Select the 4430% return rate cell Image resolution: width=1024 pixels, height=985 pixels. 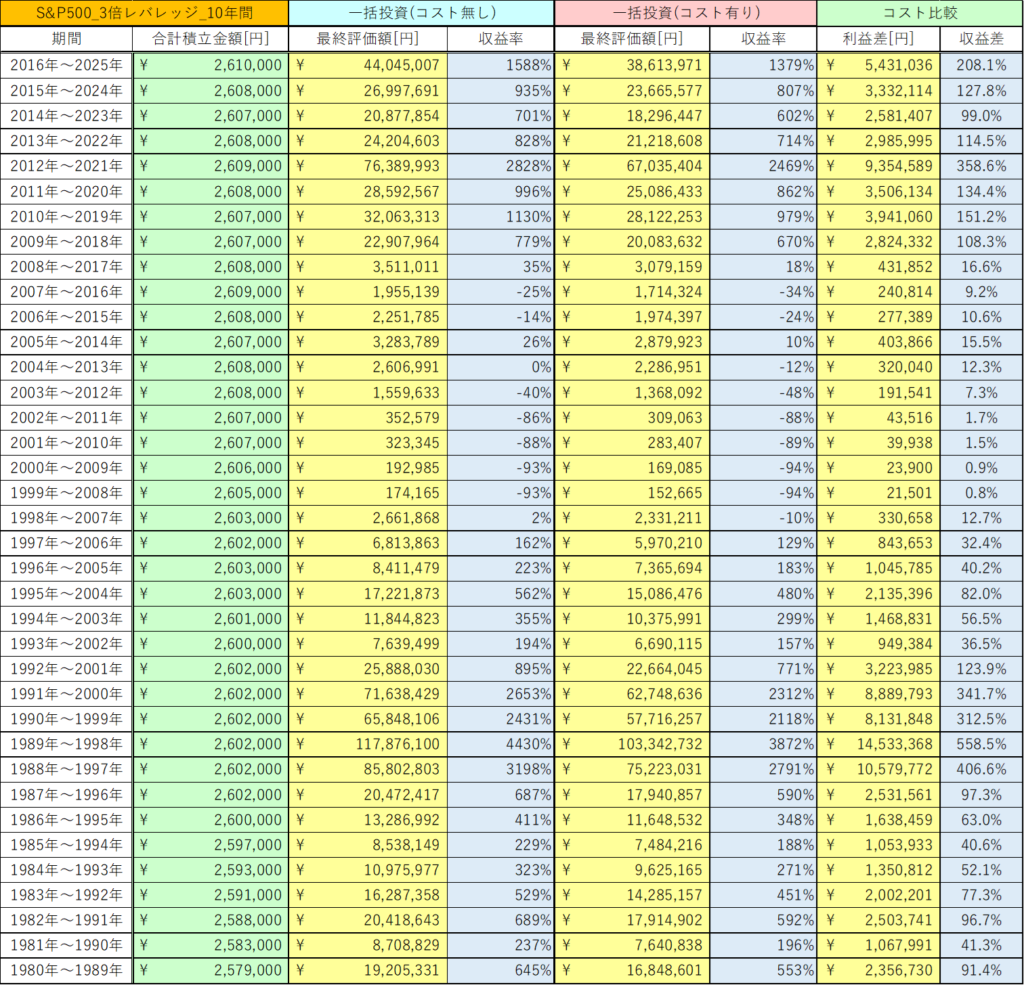click(x=501, y=744)
